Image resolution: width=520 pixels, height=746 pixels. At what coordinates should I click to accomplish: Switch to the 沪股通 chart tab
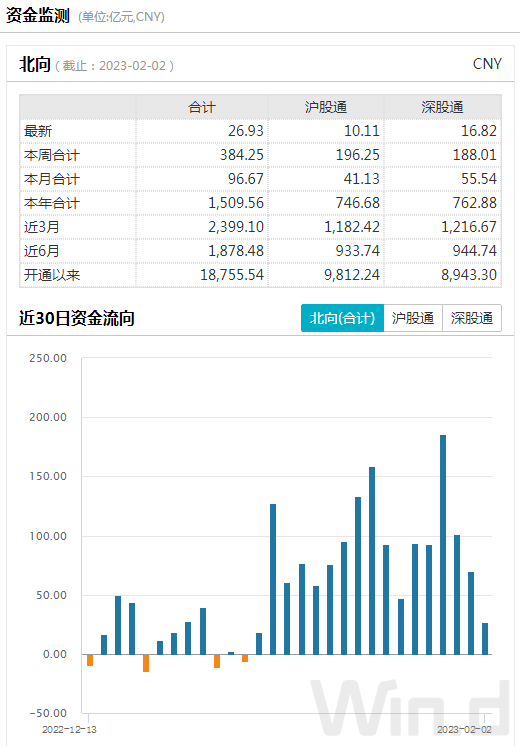(412, 318)
